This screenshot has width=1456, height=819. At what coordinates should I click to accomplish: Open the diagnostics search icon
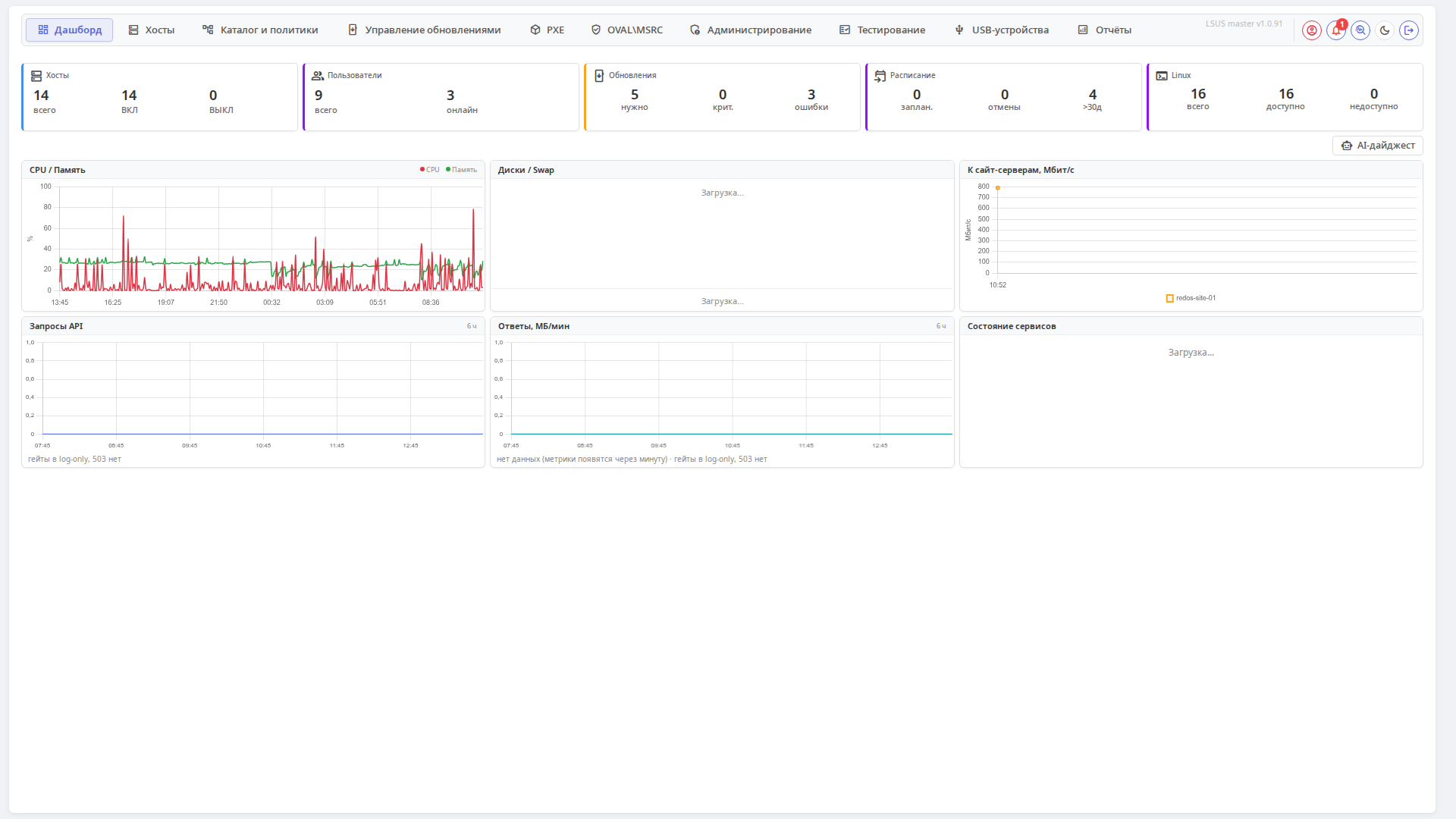tap(1360, 30)
